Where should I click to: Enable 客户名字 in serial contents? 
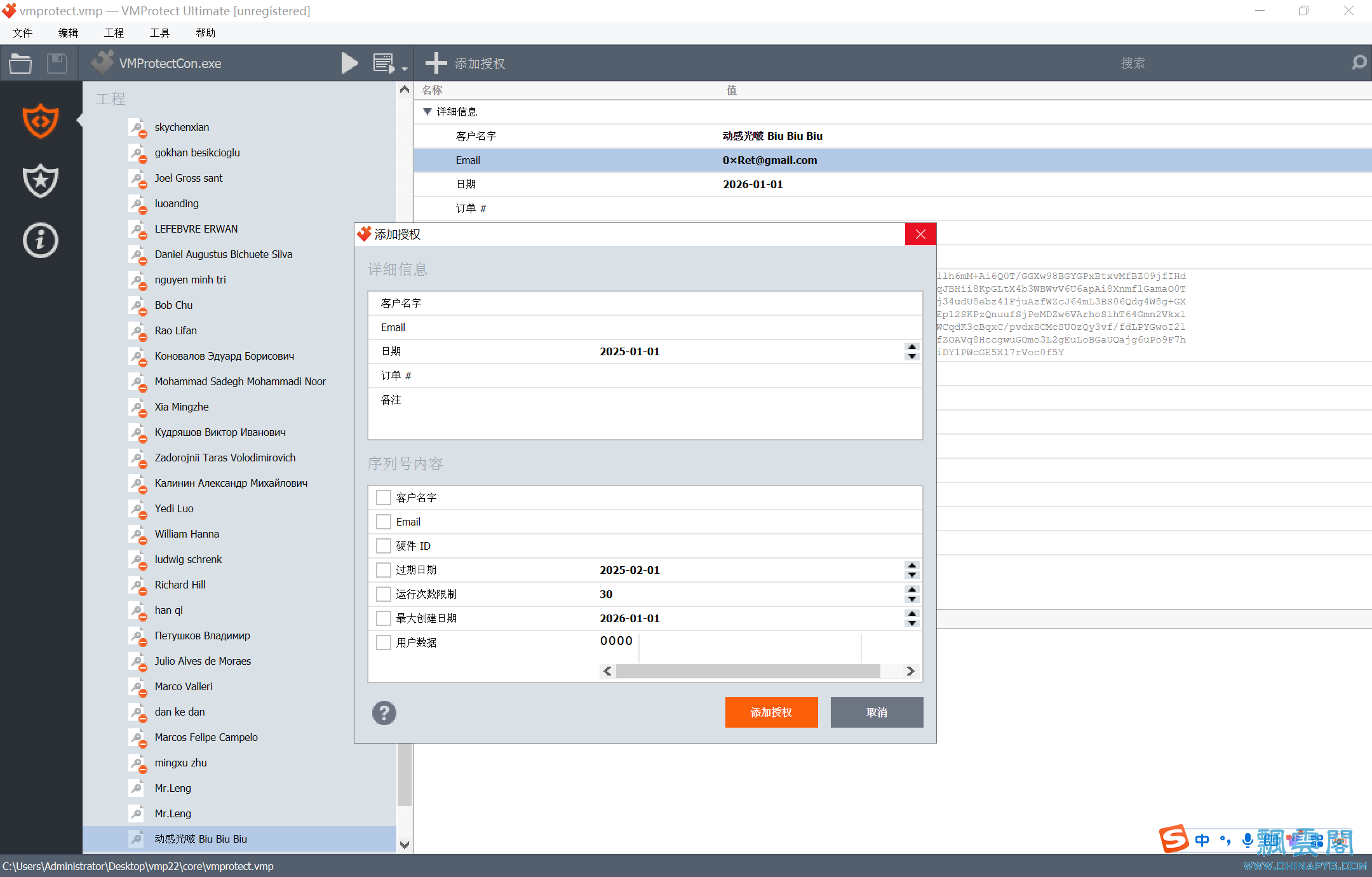pyautogui.click(x=384, y=498)
